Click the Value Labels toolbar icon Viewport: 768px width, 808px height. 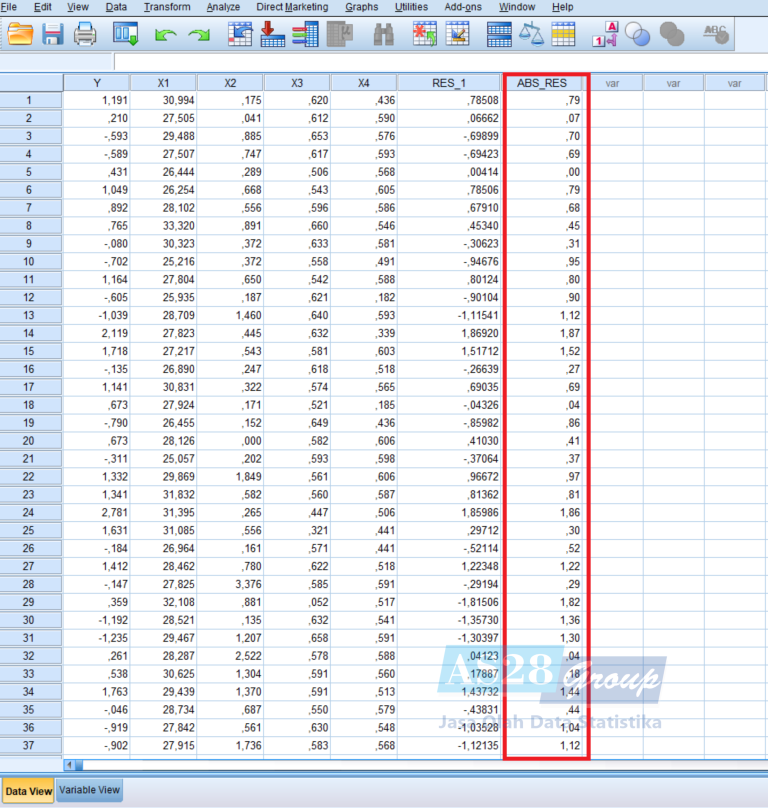click(605, 35)
